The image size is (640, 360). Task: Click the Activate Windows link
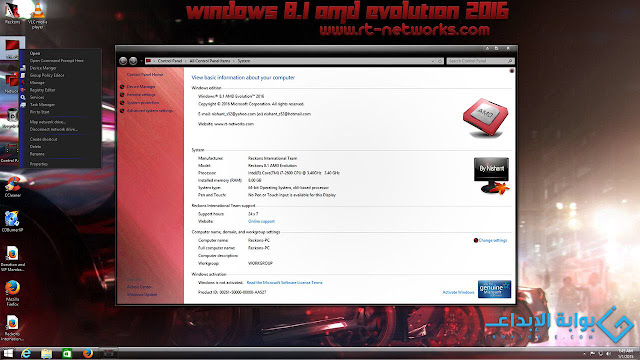458,292
